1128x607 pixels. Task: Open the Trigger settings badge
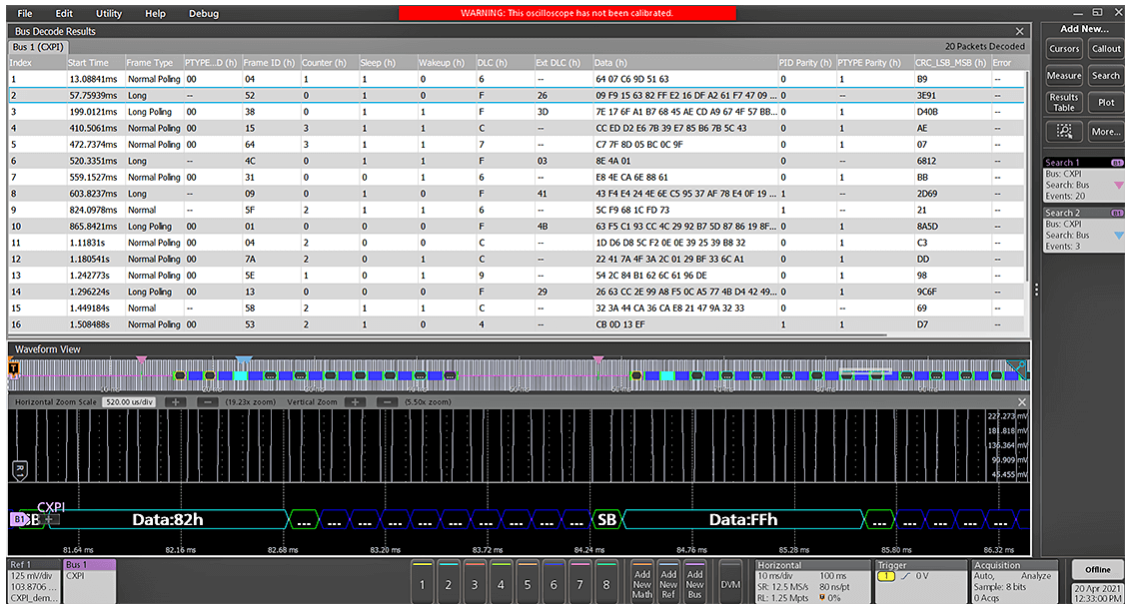[x=920, y=581]
